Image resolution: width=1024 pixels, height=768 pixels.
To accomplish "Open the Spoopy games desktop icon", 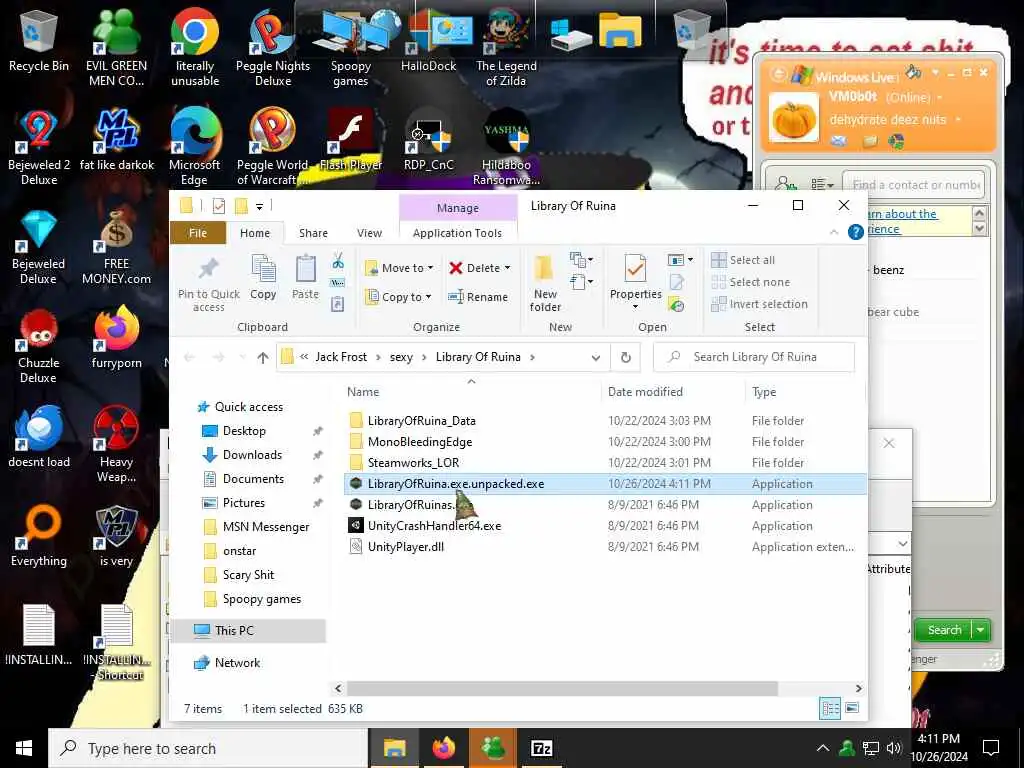I will (351, 47).
